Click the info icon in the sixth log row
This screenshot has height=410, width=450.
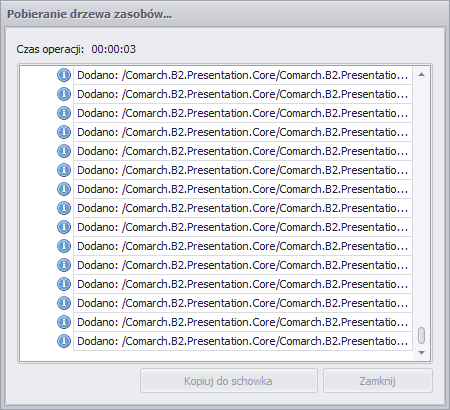point(64,170)
